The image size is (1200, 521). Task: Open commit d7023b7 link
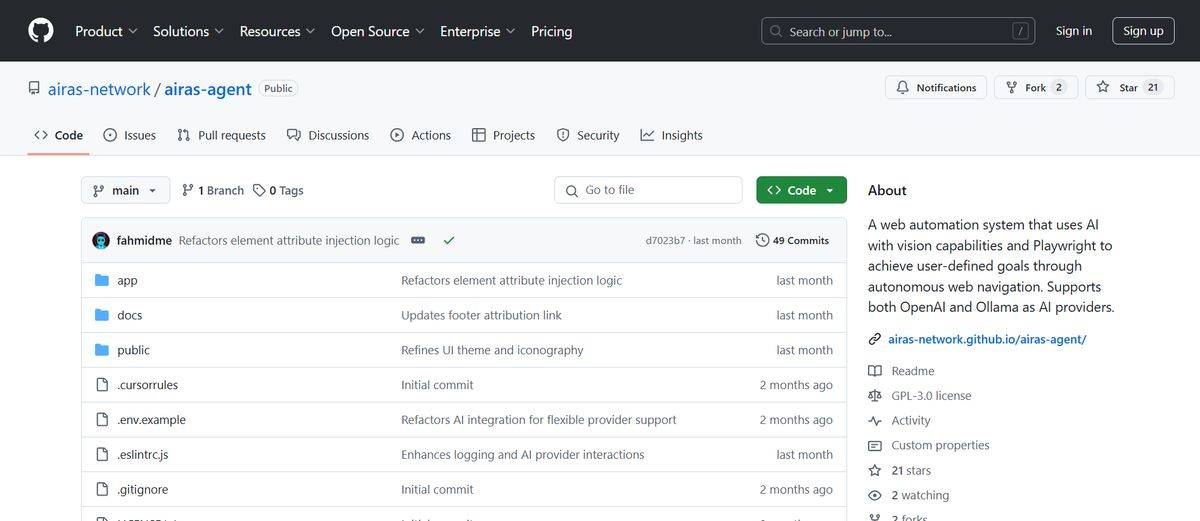(x=665, y=241)
